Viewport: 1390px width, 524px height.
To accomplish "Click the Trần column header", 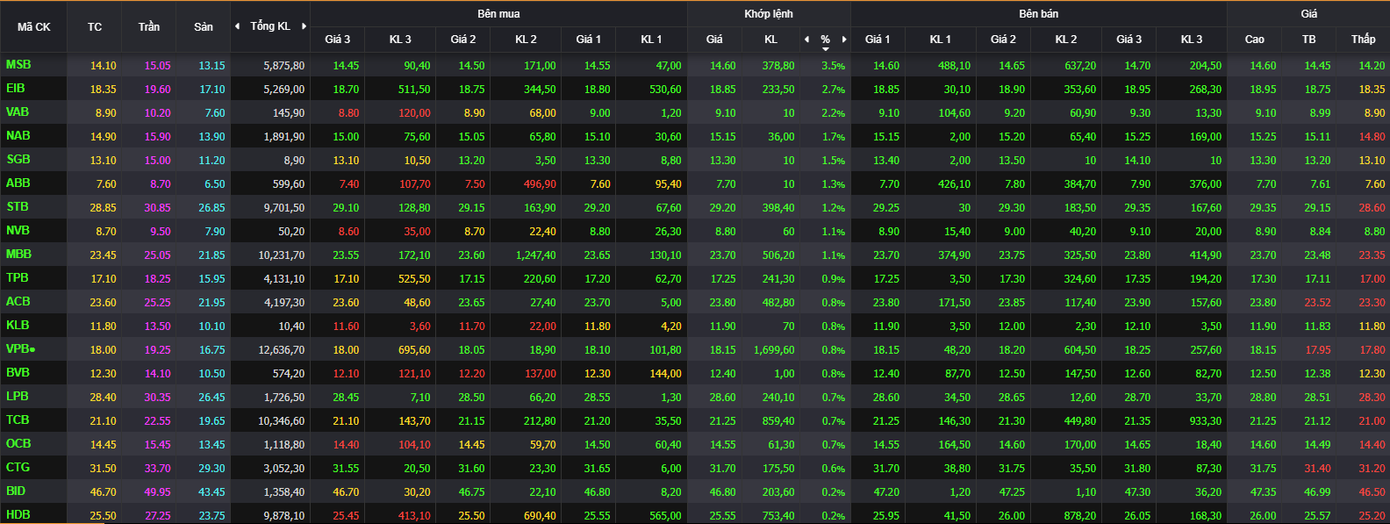I will point(149,27).
